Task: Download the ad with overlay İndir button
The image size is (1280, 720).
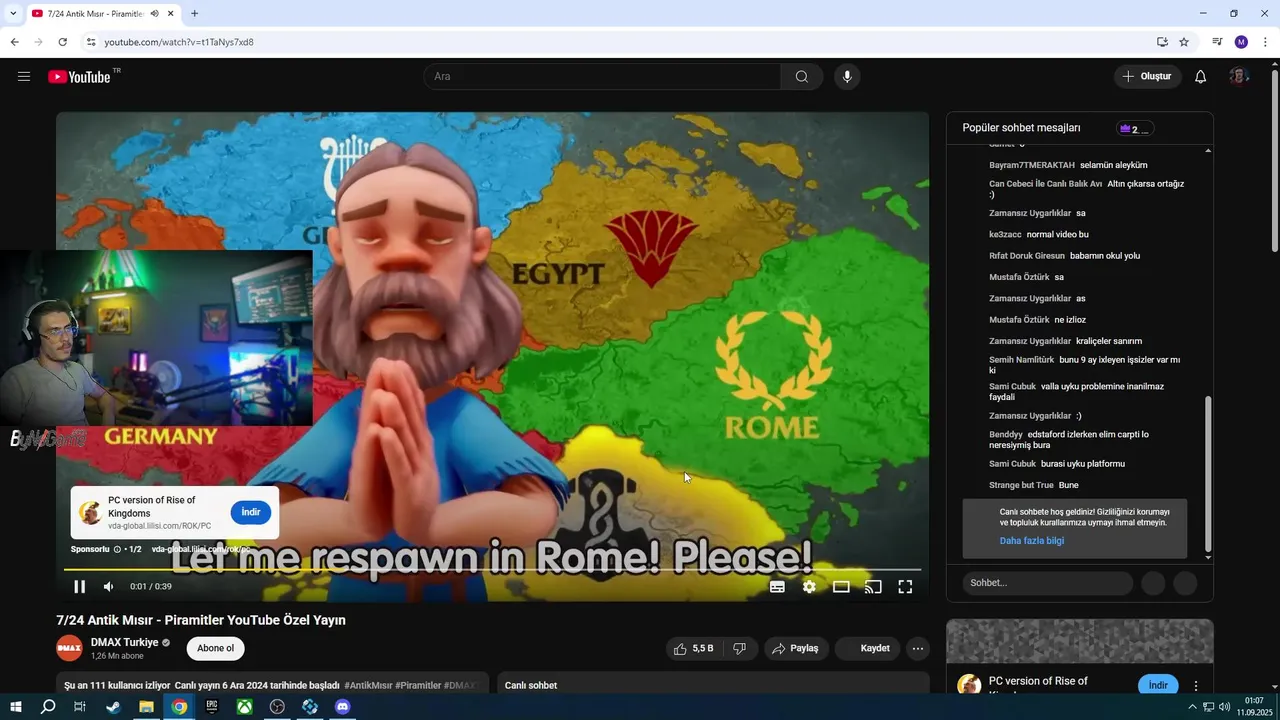Action: [251, 512]
